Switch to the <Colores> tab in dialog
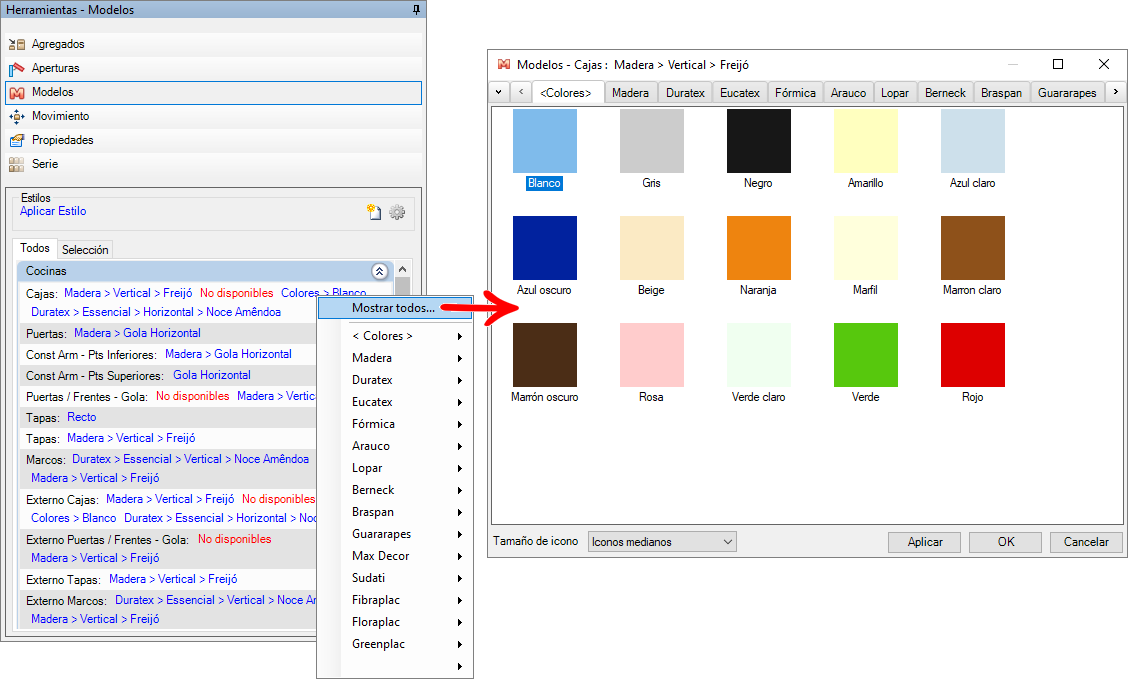1128x679 pixels. 565,93
